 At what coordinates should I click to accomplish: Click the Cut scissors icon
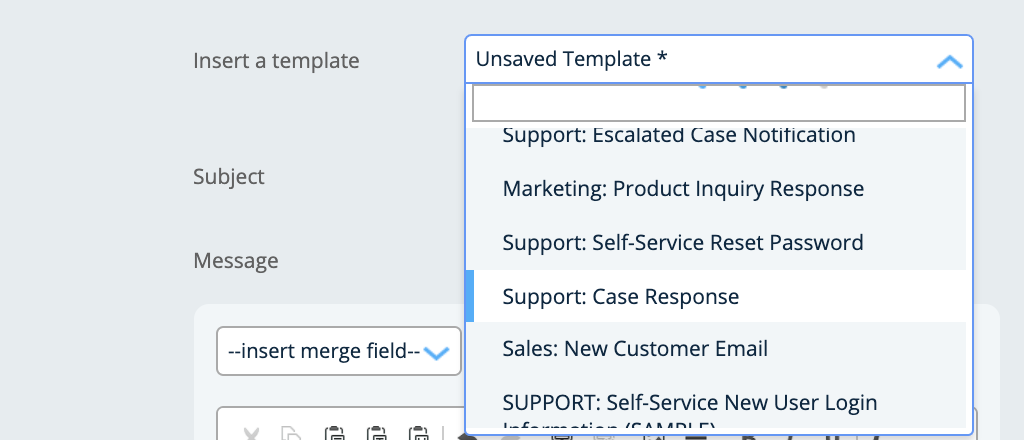[251, 433]
